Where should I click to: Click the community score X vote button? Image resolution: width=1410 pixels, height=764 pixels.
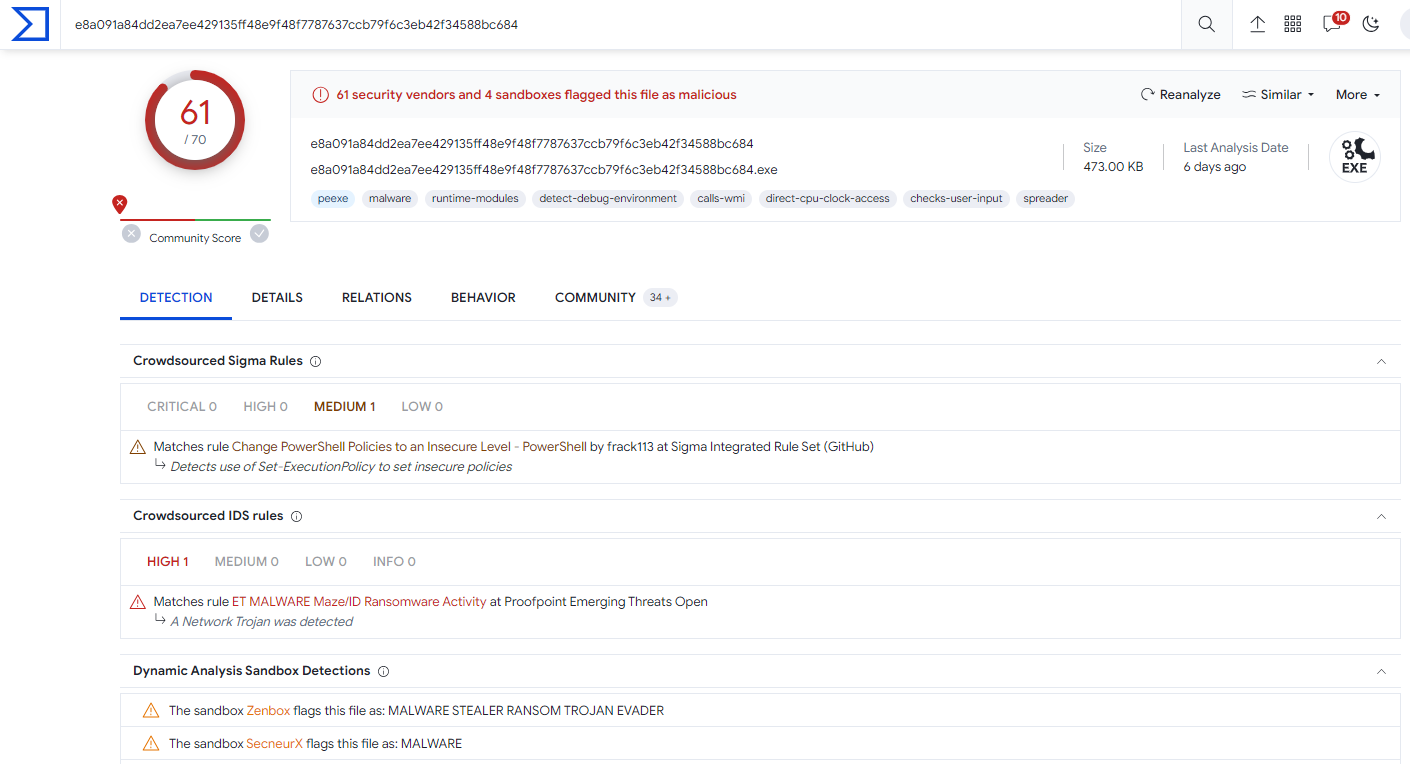coord(131,234)
